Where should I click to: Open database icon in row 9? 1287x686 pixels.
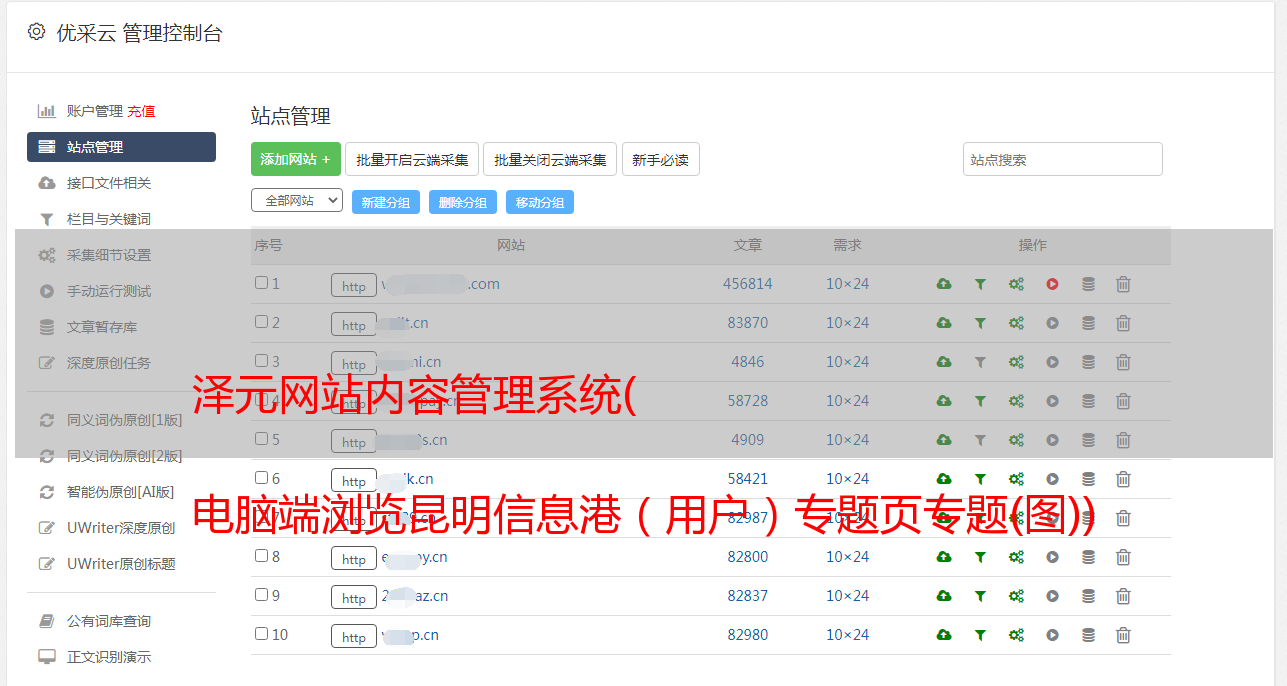click(x=1088, y=596)
